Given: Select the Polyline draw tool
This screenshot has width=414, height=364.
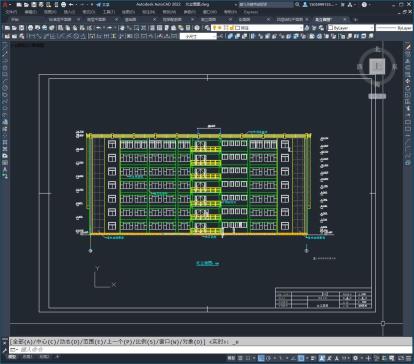Looking at the screenshot, I should pyautogui.click(x=5, y=61).
